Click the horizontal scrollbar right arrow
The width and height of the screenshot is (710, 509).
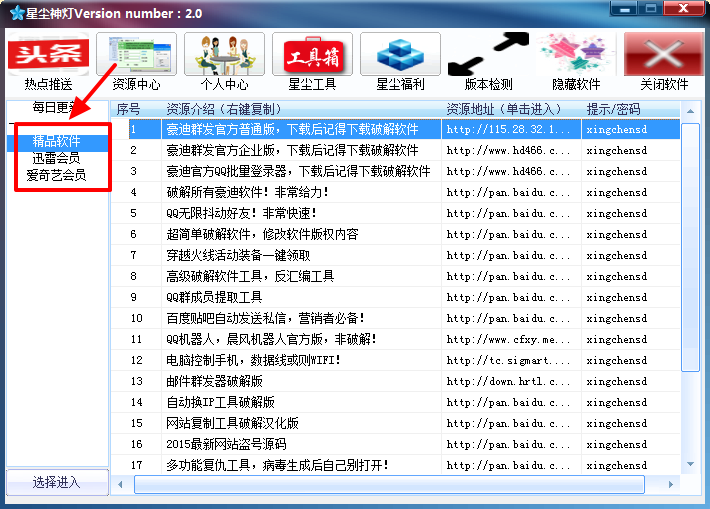671,485
